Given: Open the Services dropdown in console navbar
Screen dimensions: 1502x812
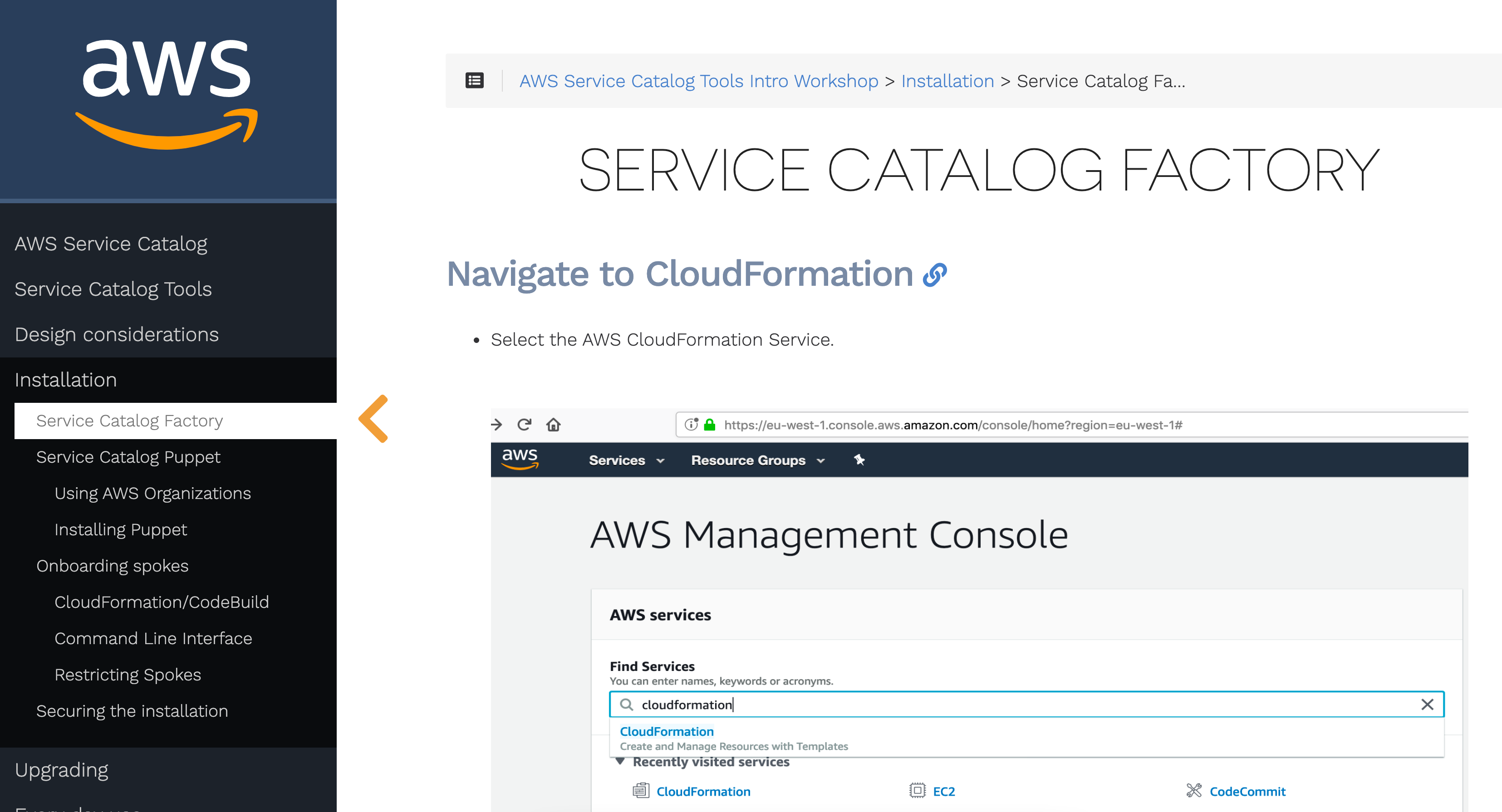Looking at the screenshot, I should coord(627,460).
